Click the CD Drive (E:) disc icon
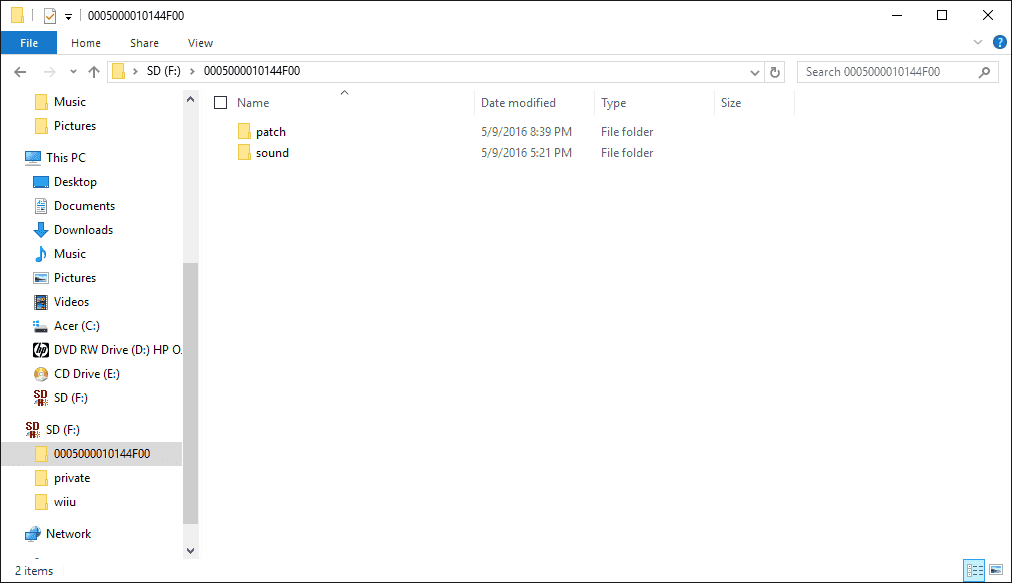The width and height of the screenshot is (1012, 583). coord(41,374)
